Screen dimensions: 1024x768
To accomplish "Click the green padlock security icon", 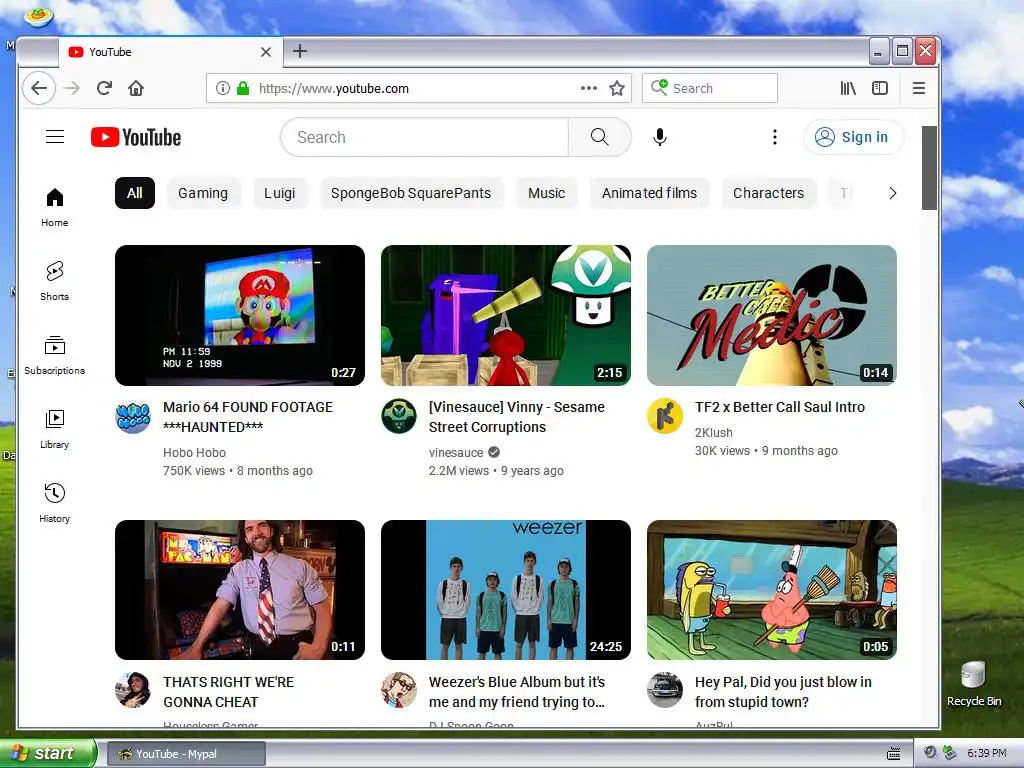I will click(x=243, y=88).
